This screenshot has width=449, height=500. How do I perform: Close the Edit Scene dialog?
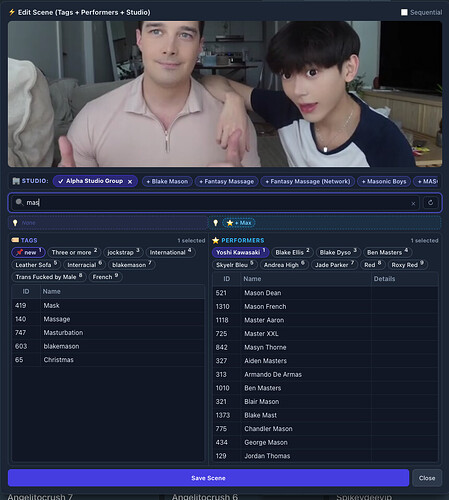click(x=427, y=478)
